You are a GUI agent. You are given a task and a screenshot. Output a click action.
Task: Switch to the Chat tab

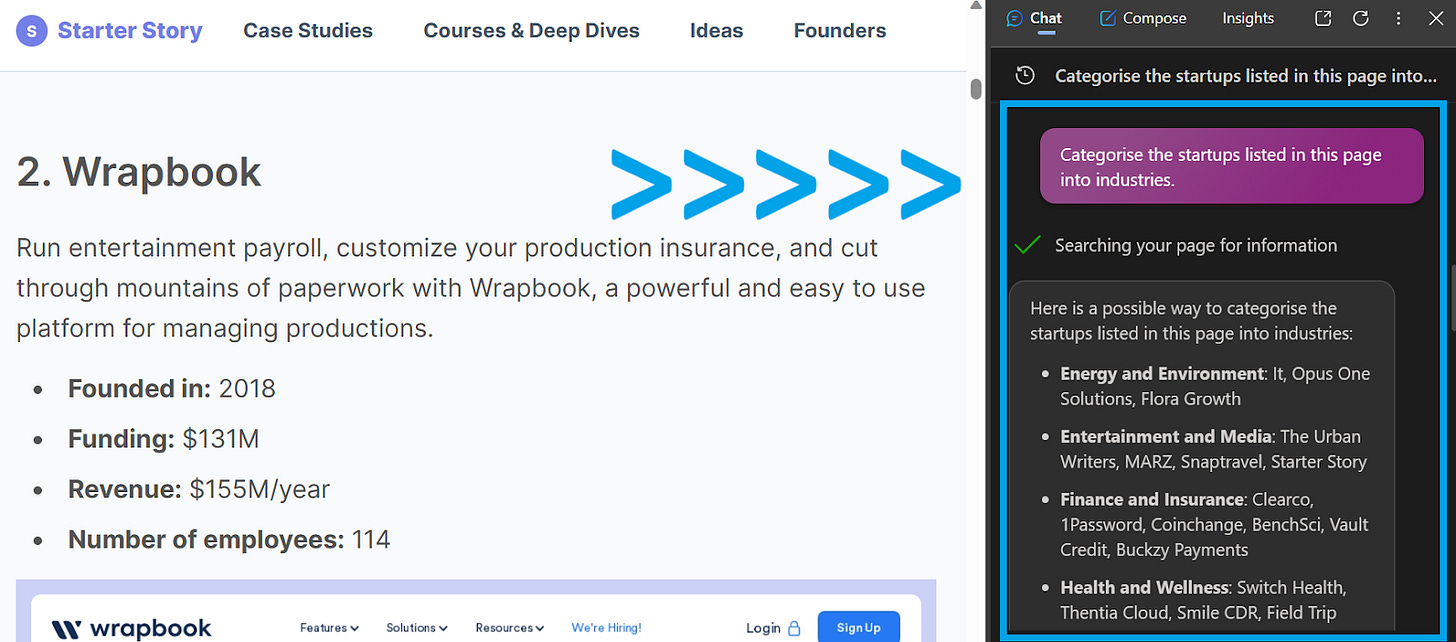point(1035,18)
